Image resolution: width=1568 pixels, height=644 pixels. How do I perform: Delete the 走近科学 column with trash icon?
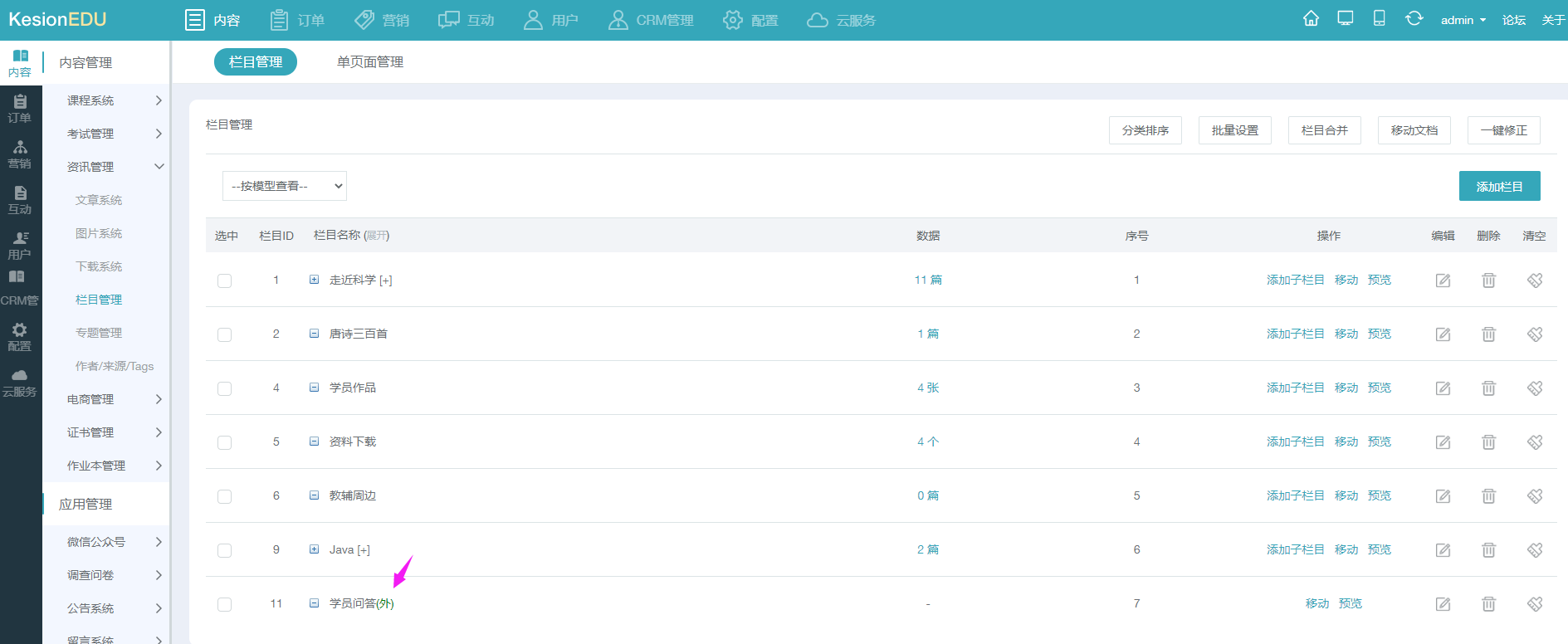pyautogui.click(x=1489, y=281)
